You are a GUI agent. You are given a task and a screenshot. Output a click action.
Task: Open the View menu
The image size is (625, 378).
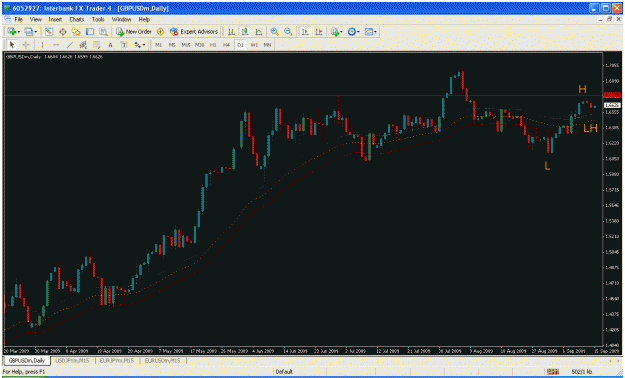click(35, 19)
